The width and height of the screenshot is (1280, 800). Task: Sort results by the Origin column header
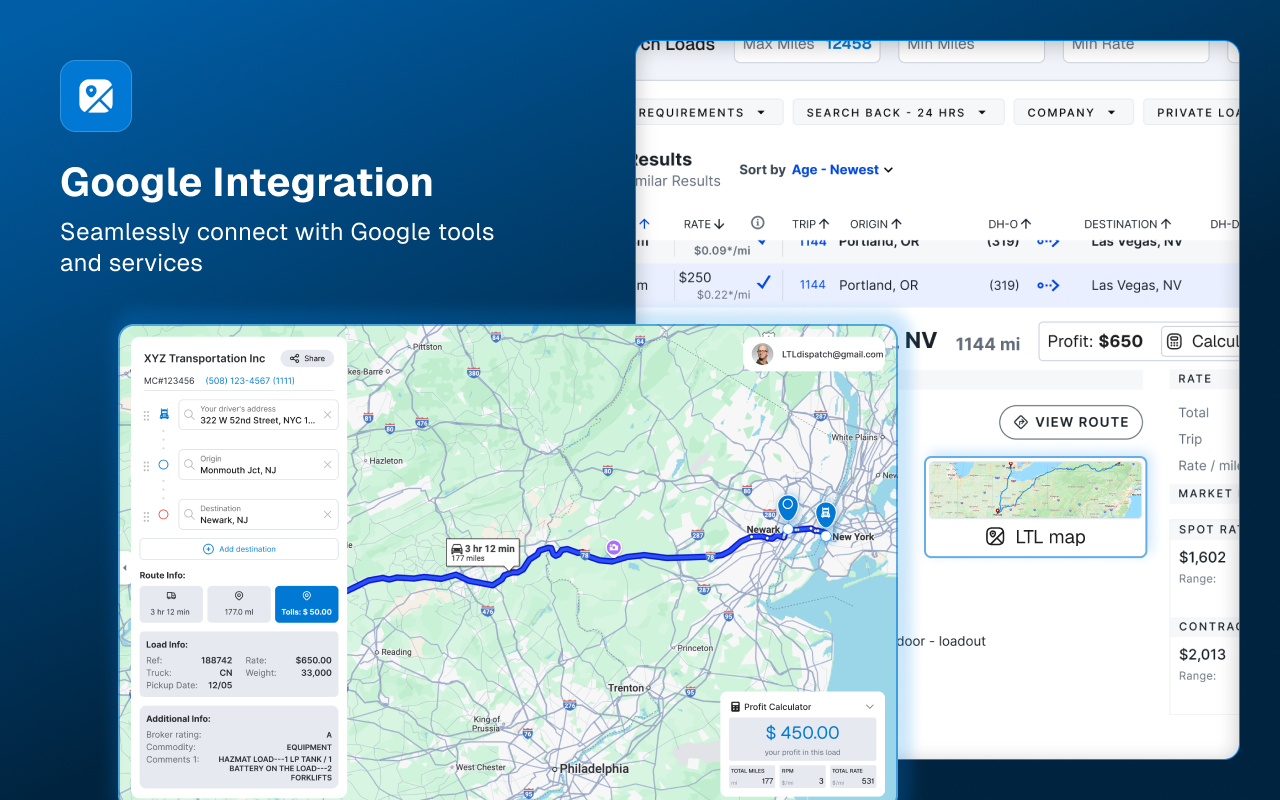coord(876,224)
